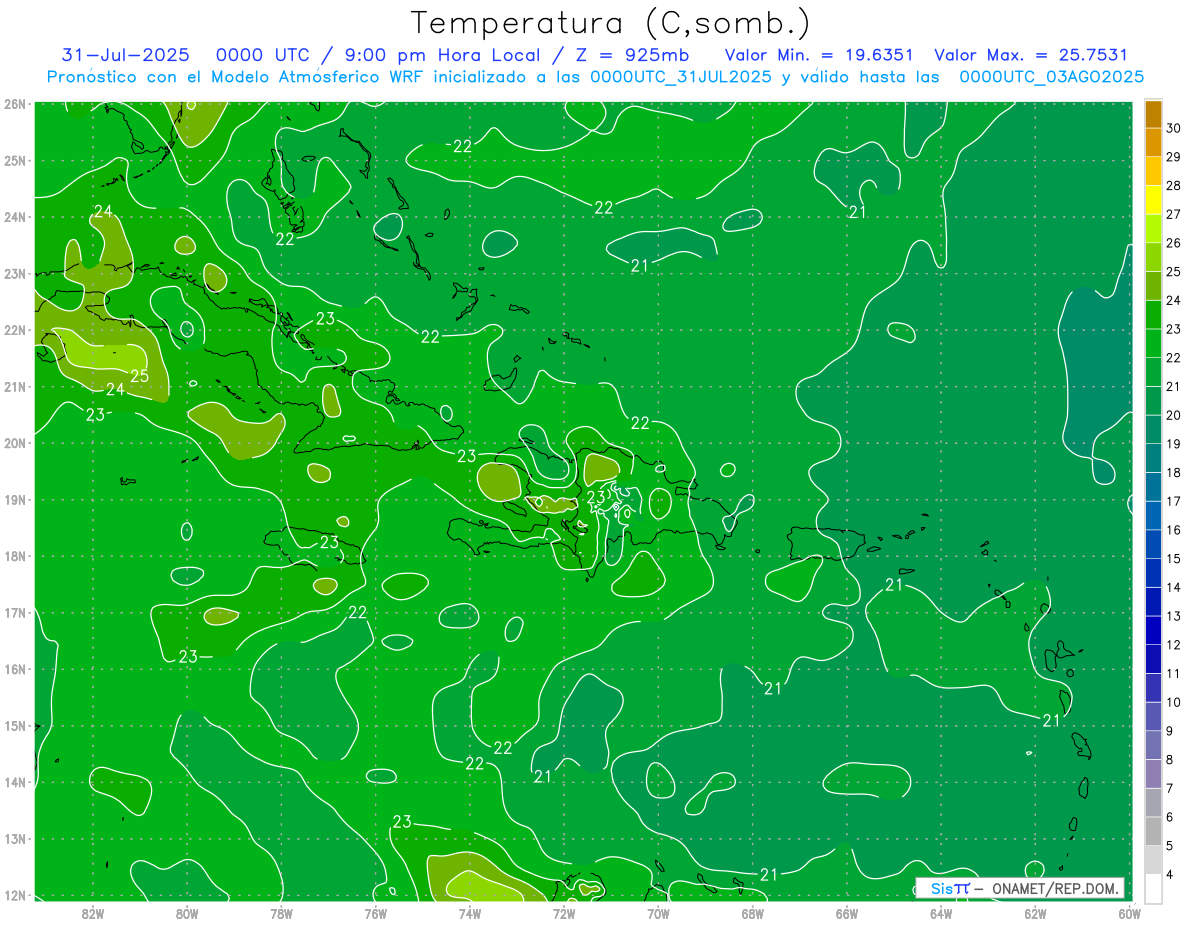Click the color bar value "4"
Screen dimensions: 1200x927
click(x=1169, y=874)
